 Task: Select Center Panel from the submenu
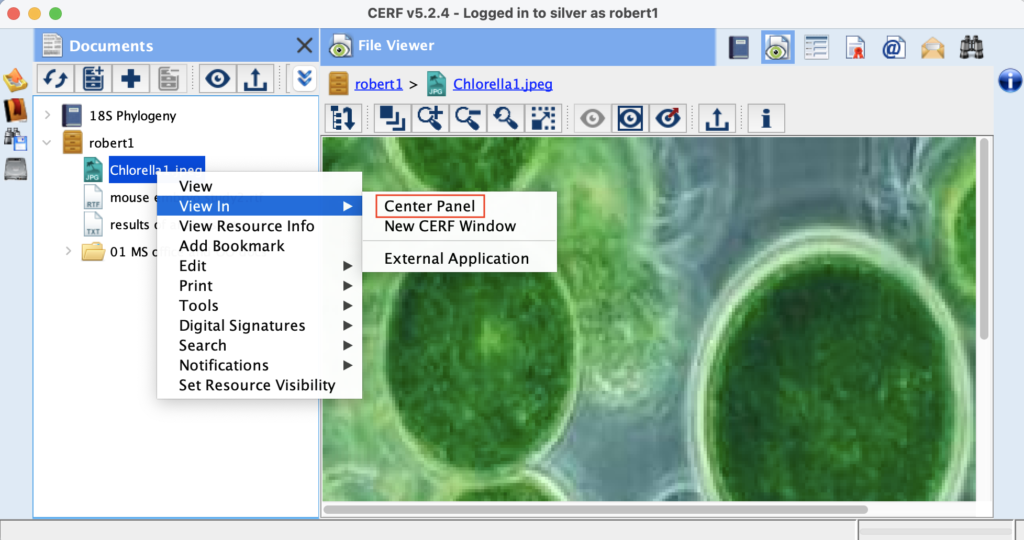click(x=430, y=206)
